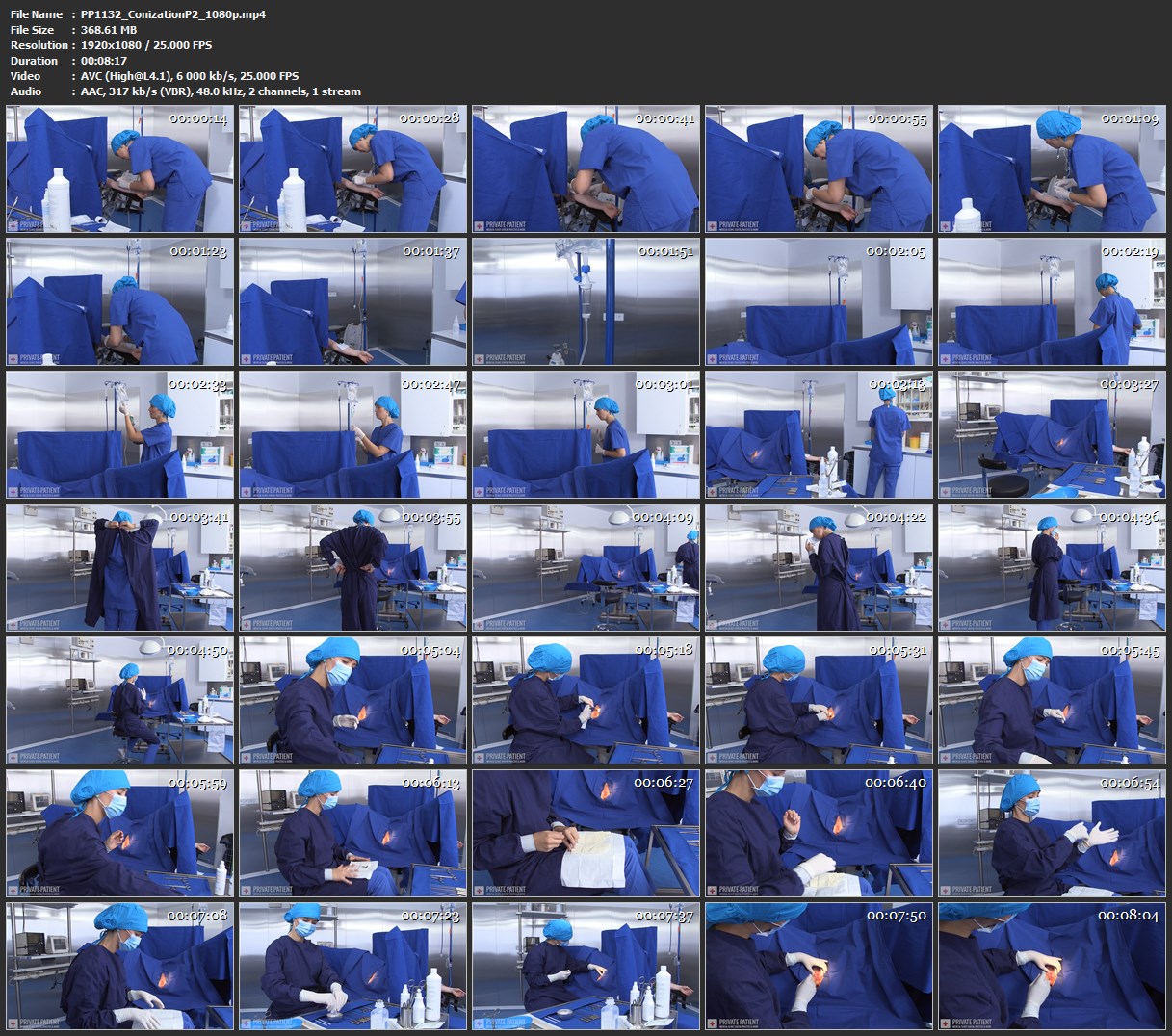This screenshot has width=1172, height=1036.
Task: Click the 368.61 MB file size text
Action: (x=109, y=30)
